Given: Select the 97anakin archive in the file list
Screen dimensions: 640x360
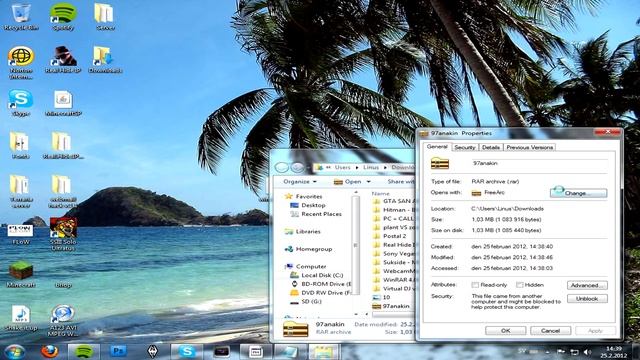Looking at the screenshot, I should coord(391,306).
